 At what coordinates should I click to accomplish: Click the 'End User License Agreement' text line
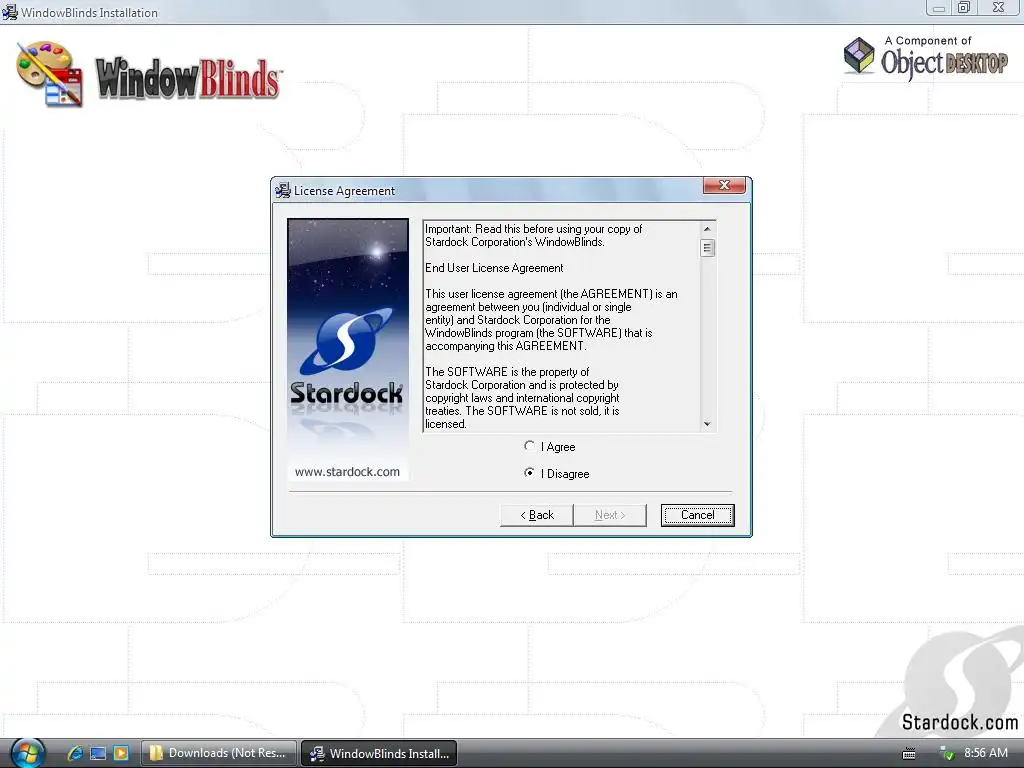pos(494,268)
